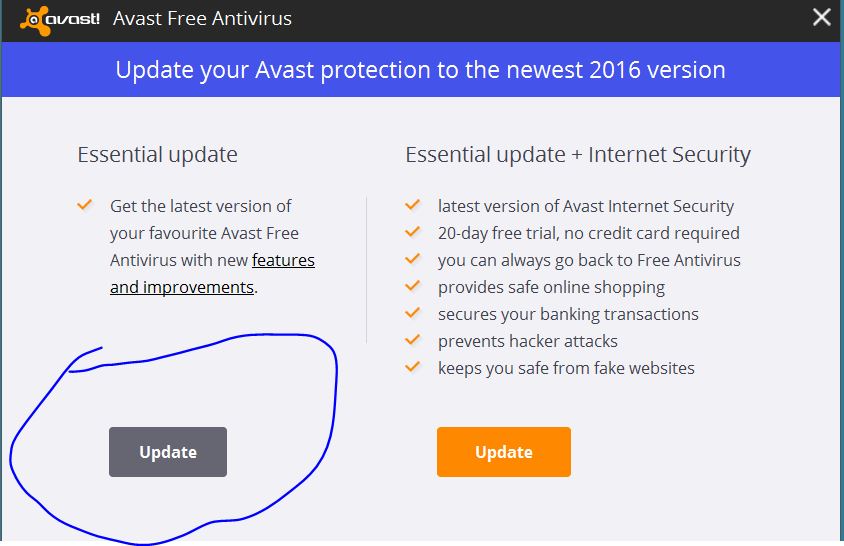
Task: Click checkmark beside 'provides safe online shopping'
Action: point(412,286)
